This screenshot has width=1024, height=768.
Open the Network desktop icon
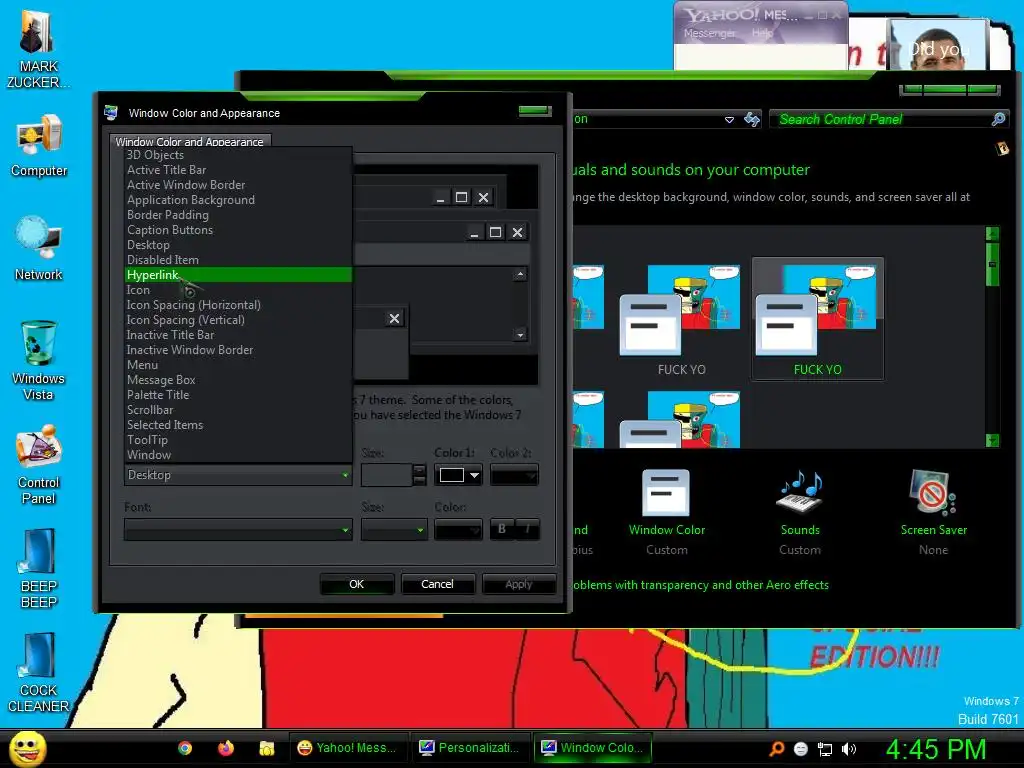tap(39, 249)
